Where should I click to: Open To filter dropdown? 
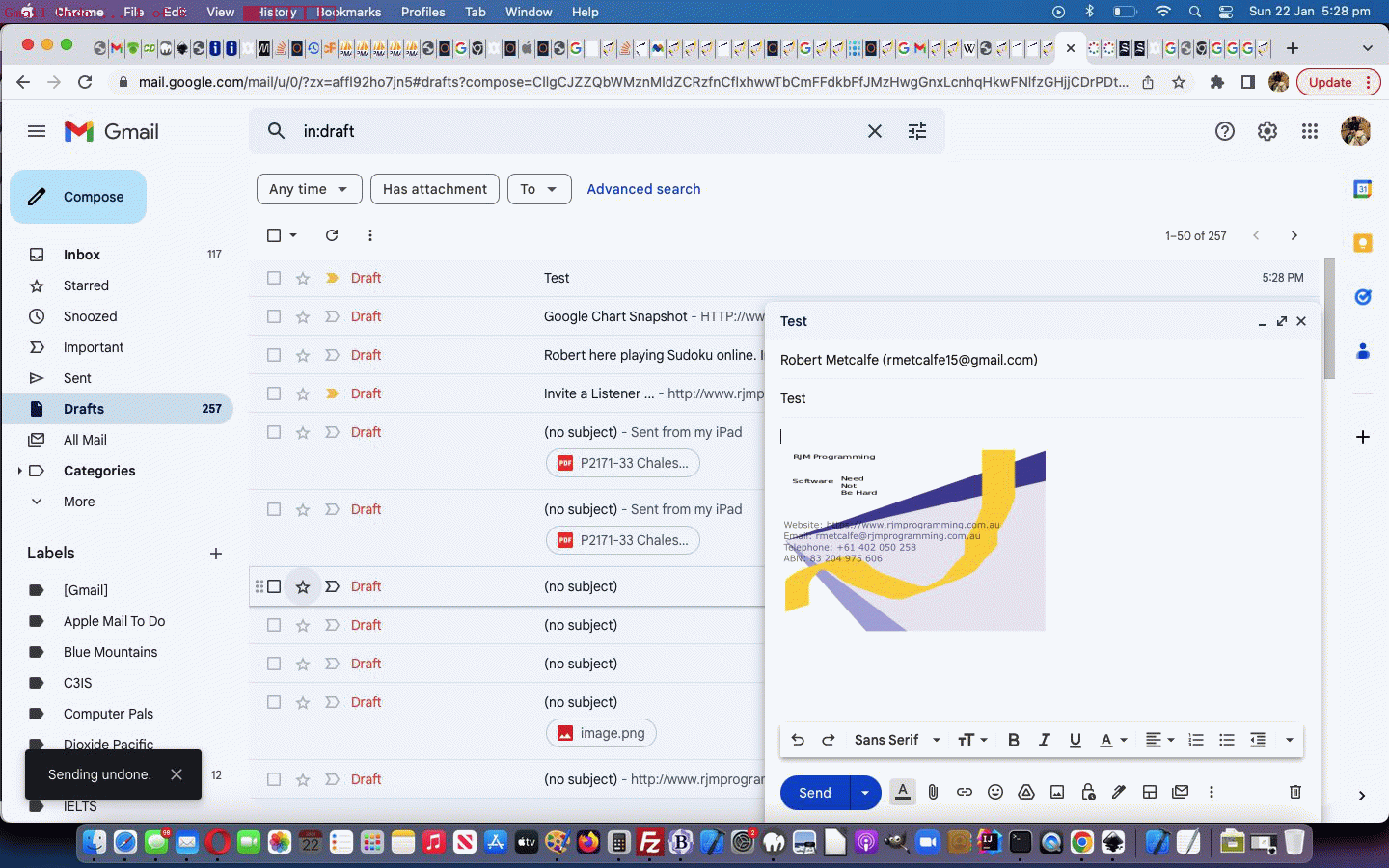539,189
